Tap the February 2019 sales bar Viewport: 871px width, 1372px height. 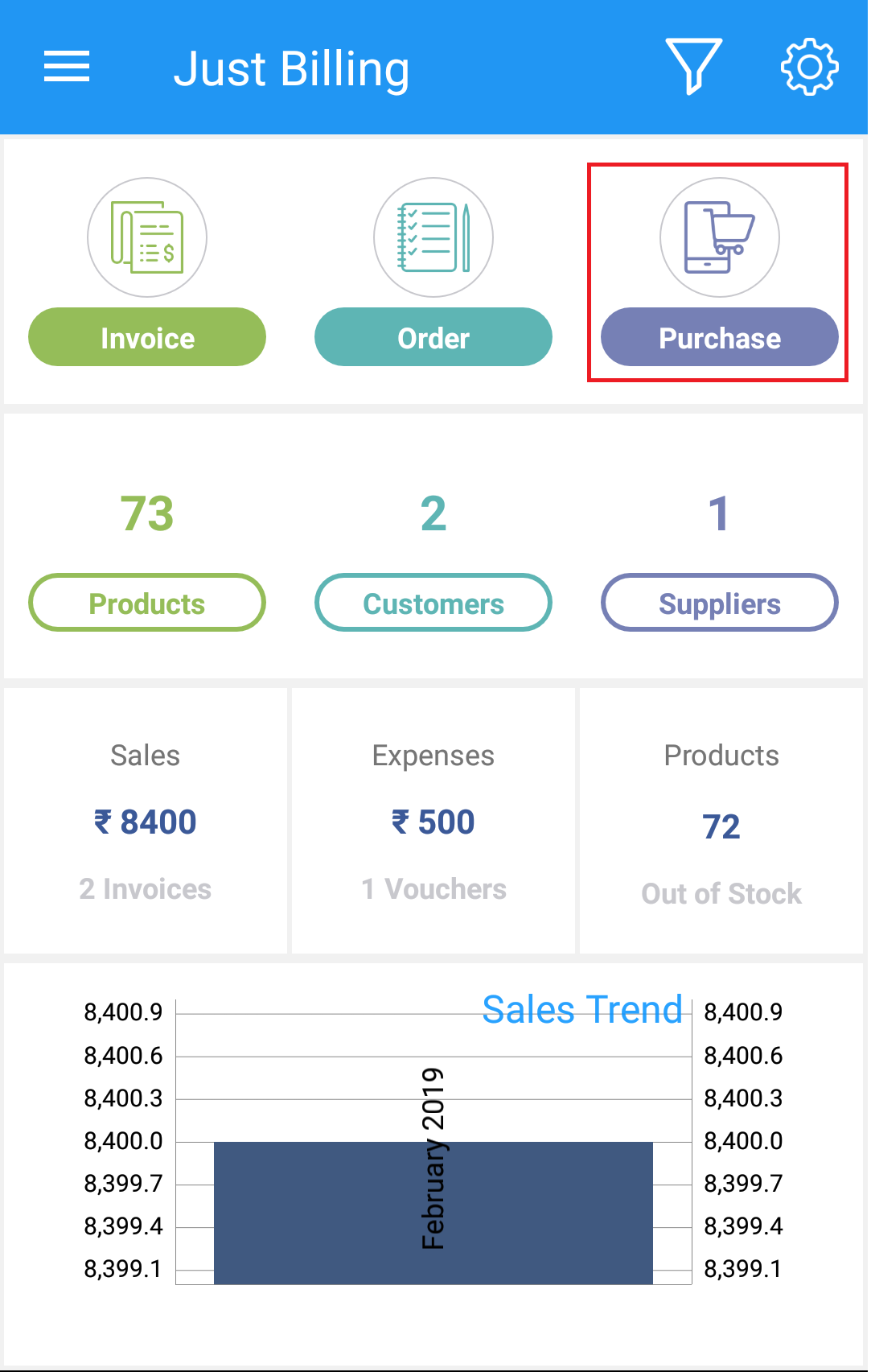click(x=433, y=1213)
